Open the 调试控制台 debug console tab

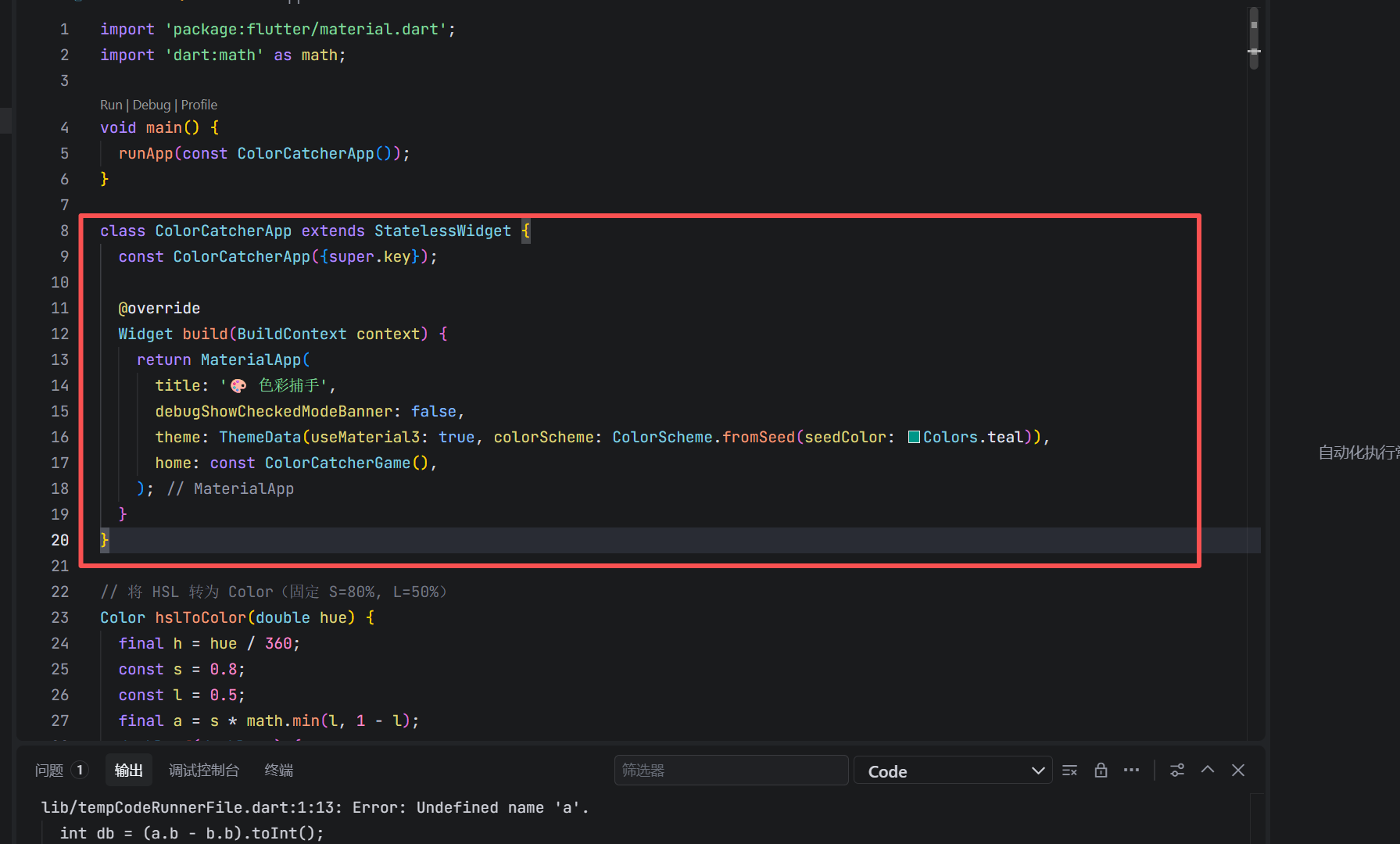click(204, 771)
